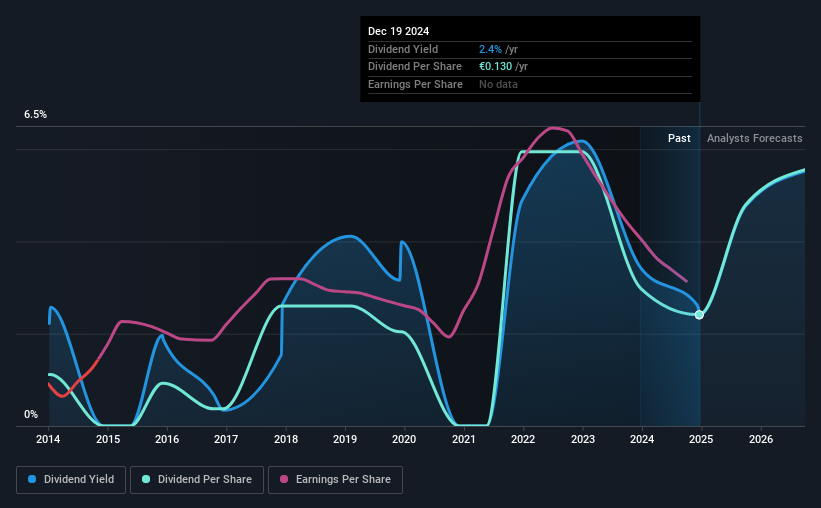Click the blue Dividend Yield legend dot
Image resolution: width=821 pixels, height=508 pixels.
click(x=32, y=479)
